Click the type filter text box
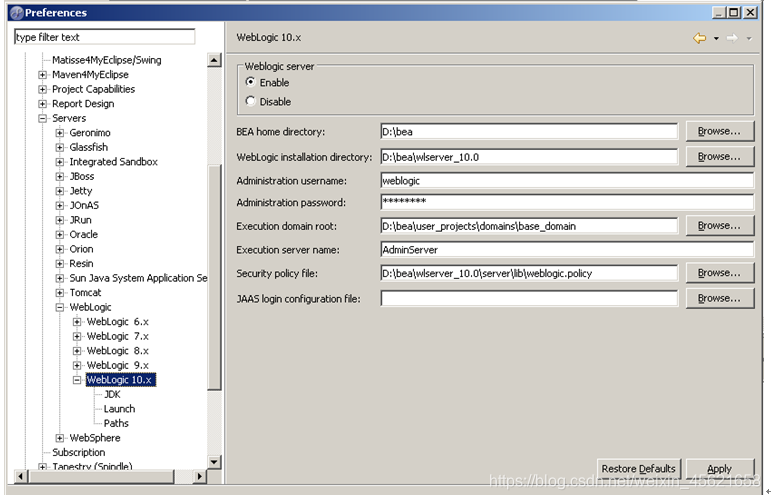Viewport: 771px width, 500px height. point(104,37)
